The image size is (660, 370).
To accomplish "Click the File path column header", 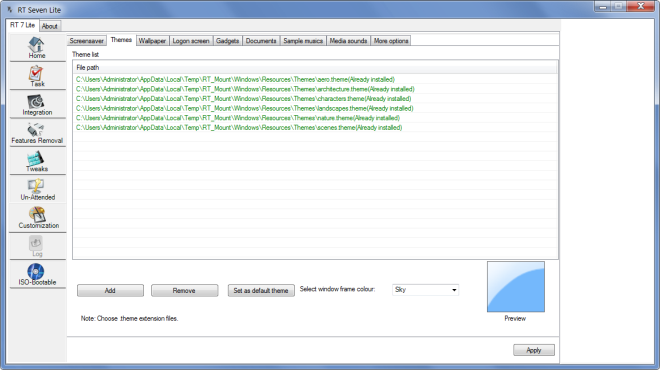I will tap(315, 67).
